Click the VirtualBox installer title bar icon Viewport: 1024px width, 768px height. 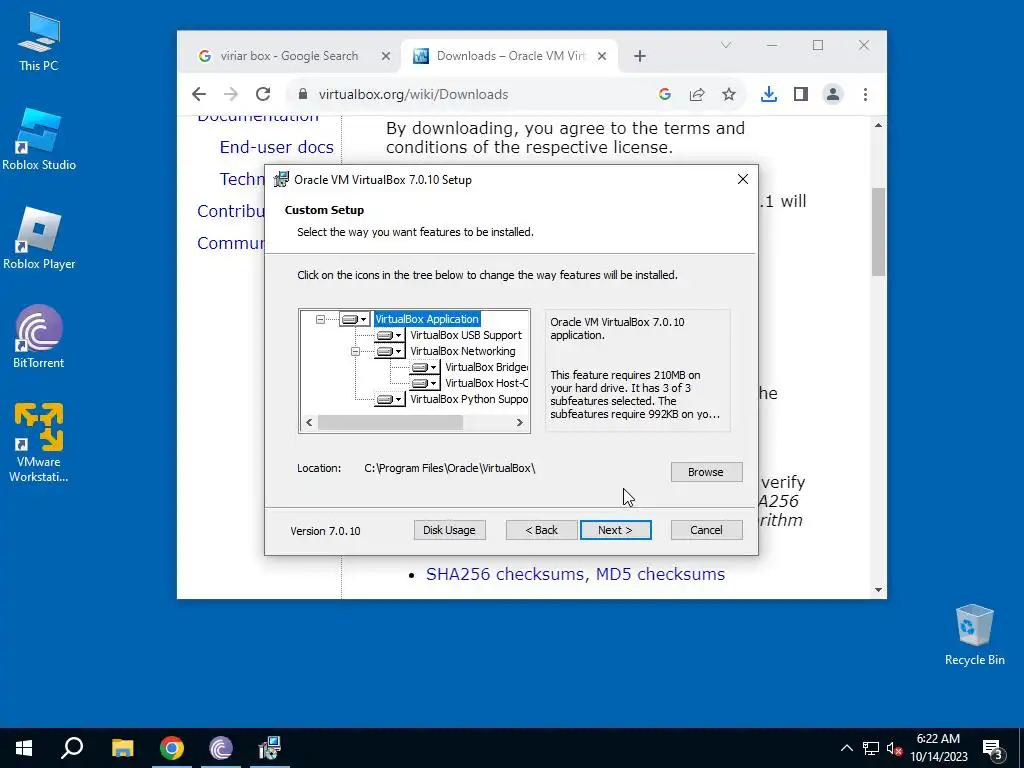[x=281, y=180]
